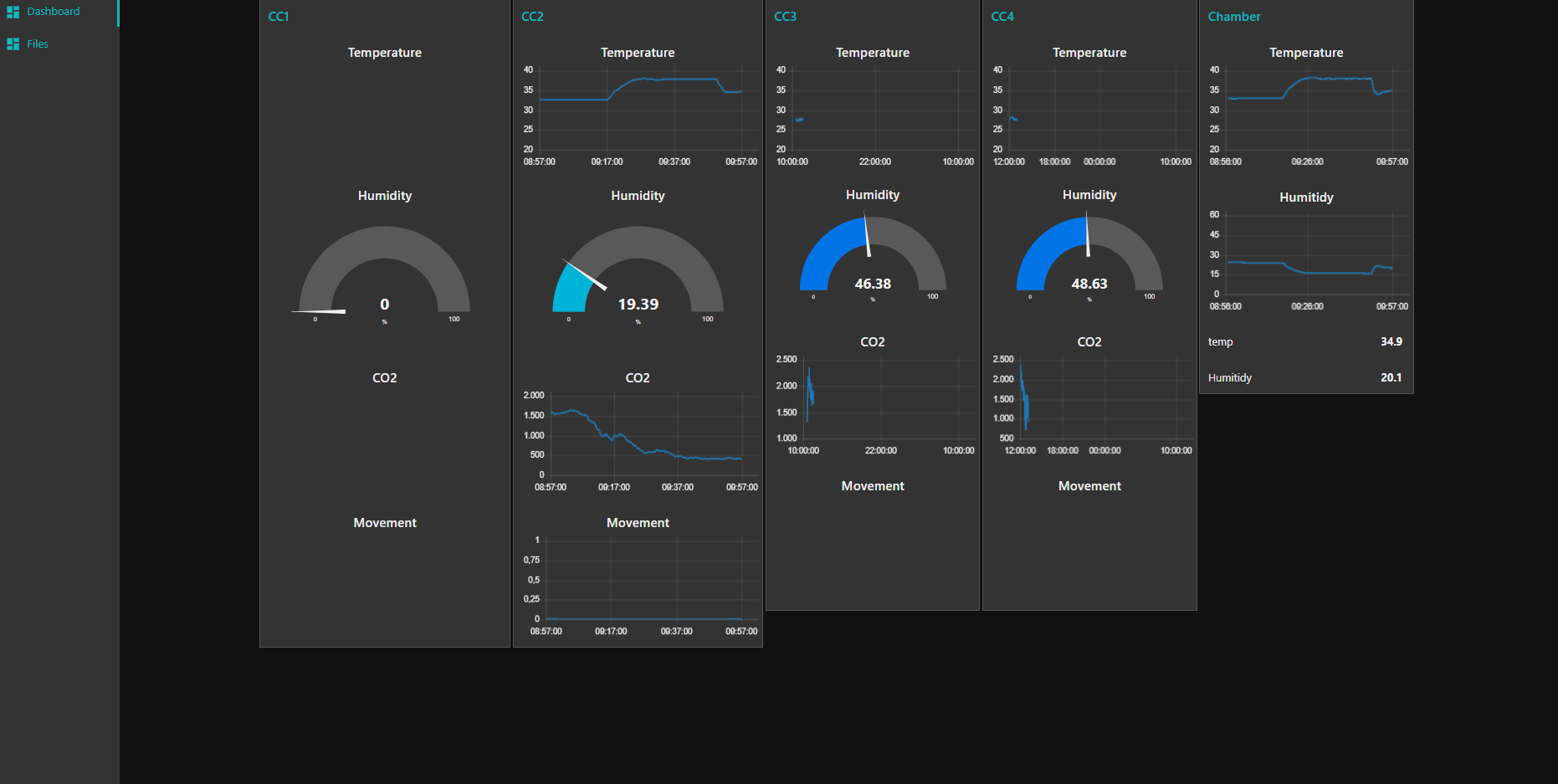The height and width of the screenshot is (784, 1558).
Task: Click the CC2 Movement chart
Action: point(643,581)
